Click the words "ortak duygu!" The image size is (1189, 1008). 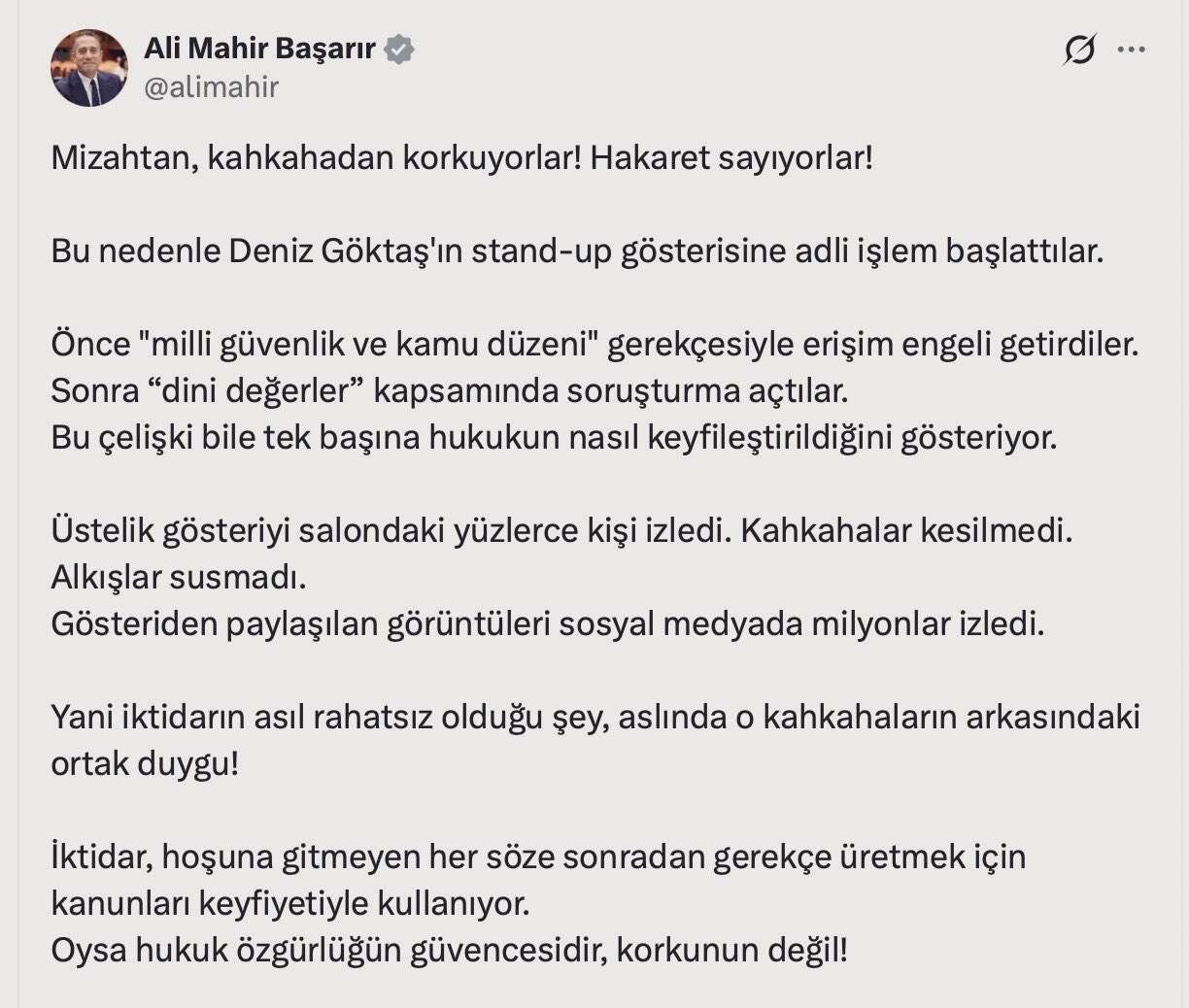(x=145, y=763)
